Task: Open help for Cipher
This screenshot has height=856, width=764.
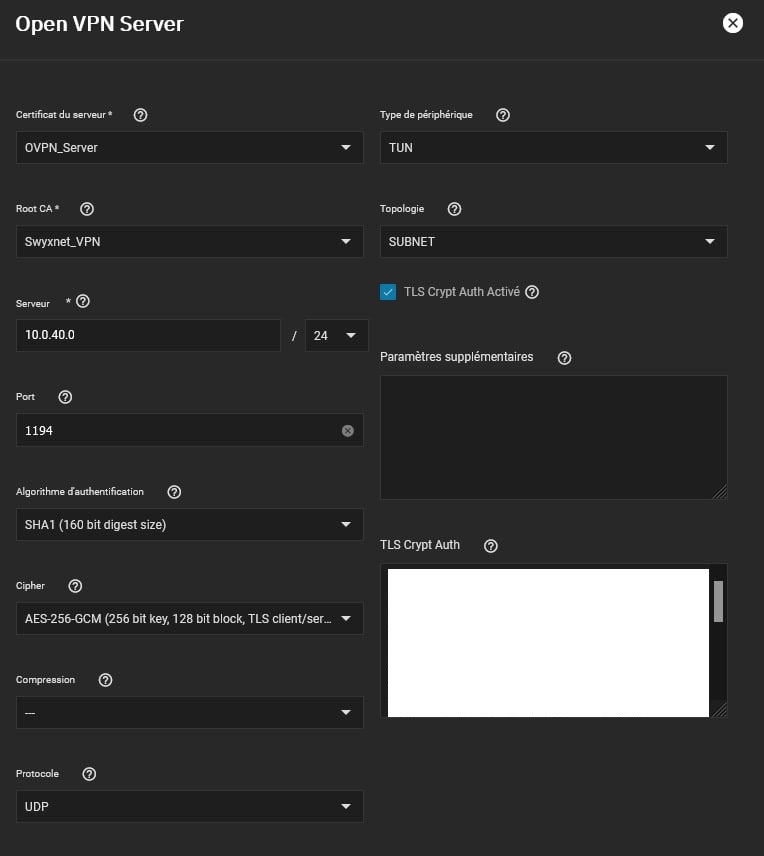Action: pyautogui.click(x=75, y=586)
